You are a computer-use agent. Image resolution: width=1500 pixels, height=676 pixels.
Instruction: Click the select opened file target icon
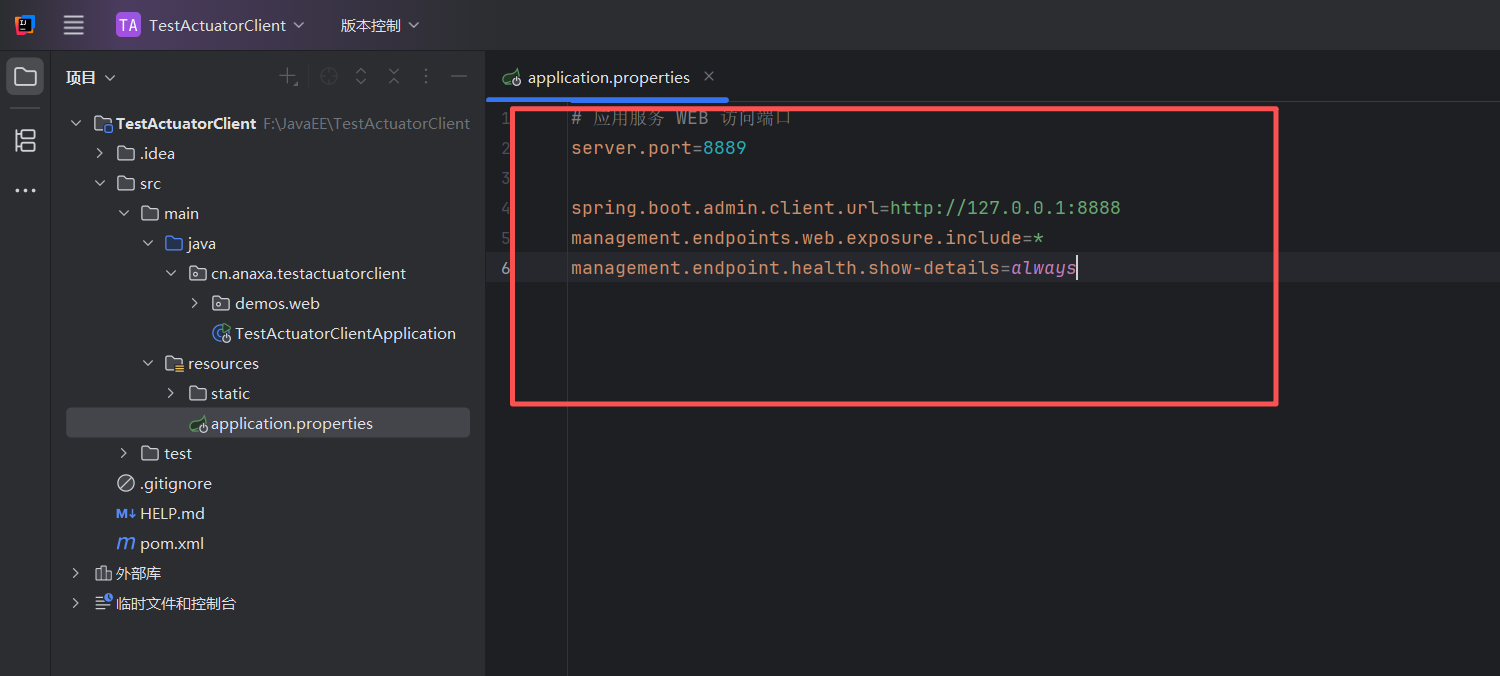pos(329,77)
